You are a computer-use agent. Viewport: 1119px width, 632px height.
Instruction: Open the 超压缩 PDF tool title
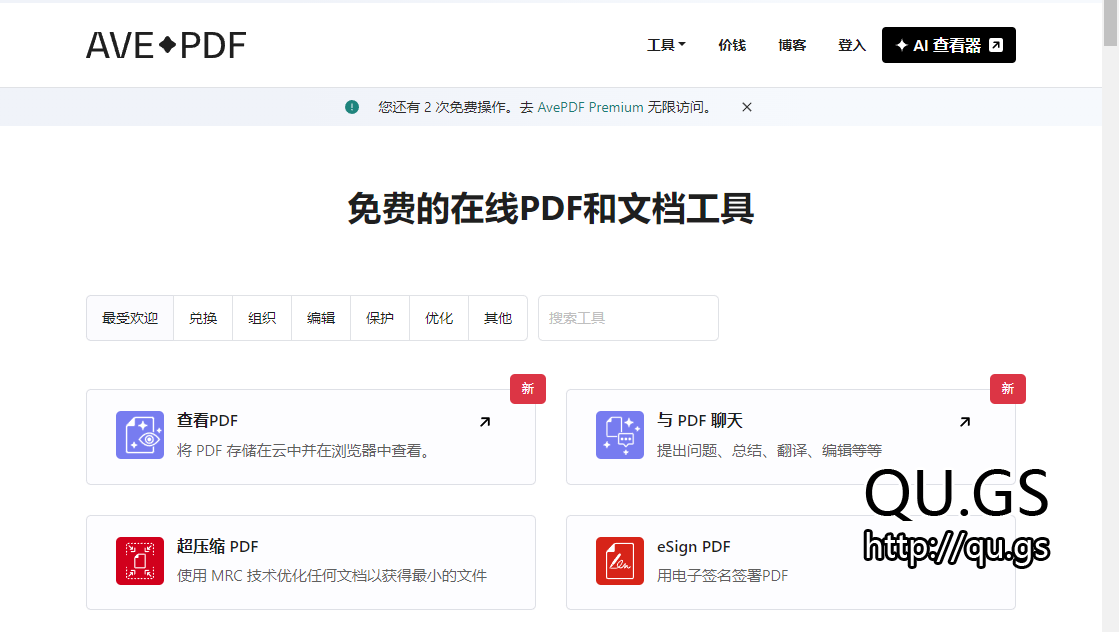point(218,546)
